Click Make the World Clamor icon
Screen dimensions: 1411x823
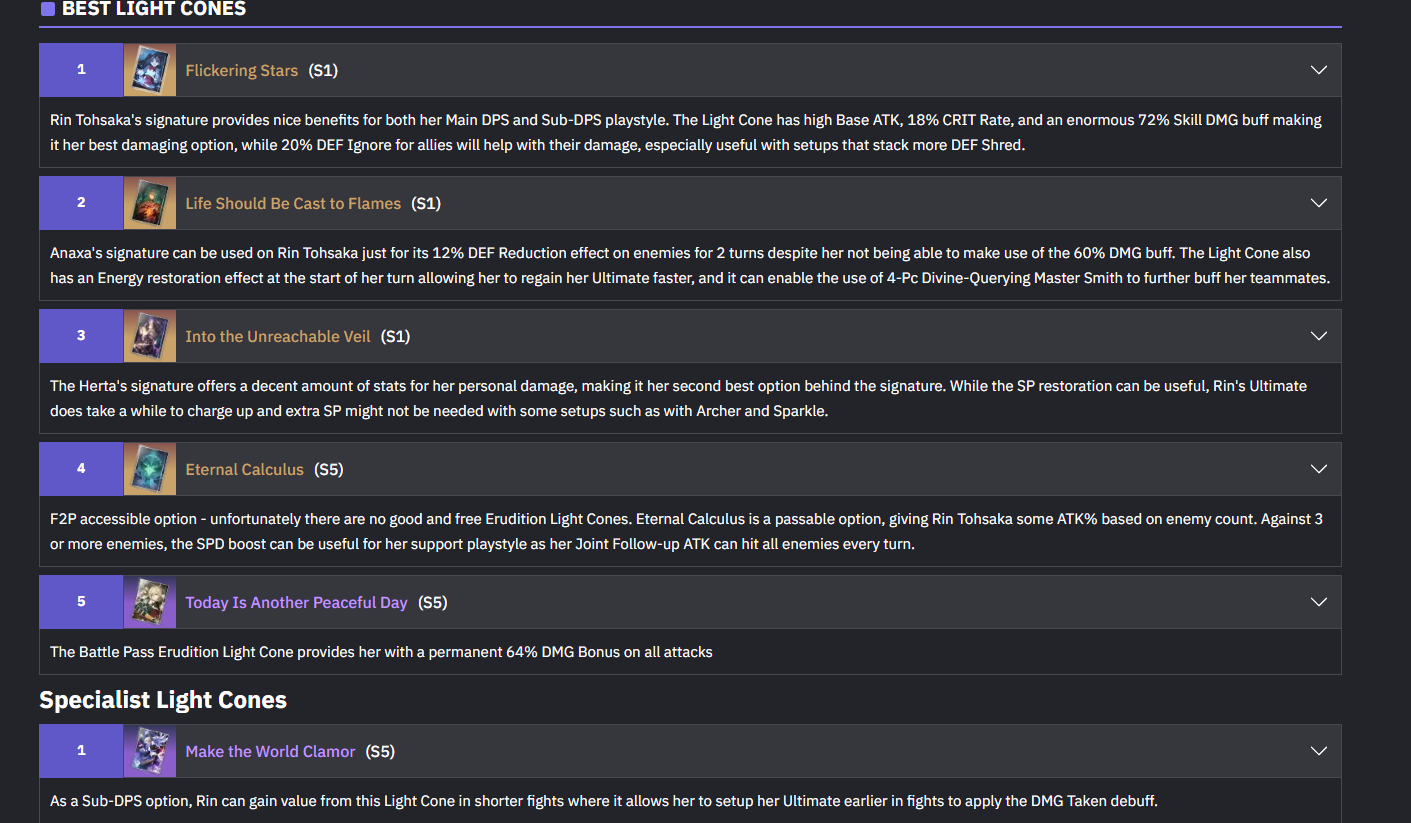pos(150,751)
